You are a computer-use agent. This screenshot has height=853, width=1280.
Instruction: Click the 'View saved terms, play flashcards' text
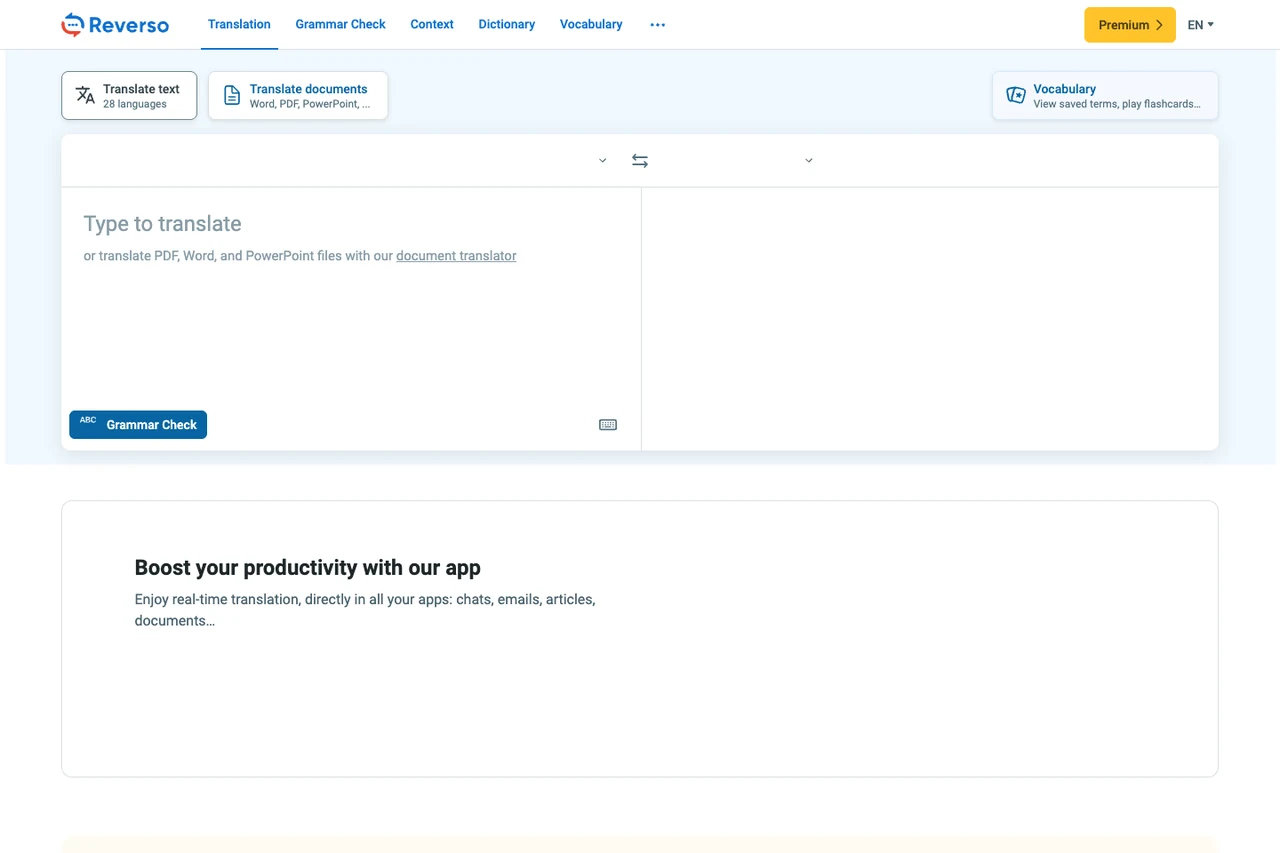point(1117,104)
